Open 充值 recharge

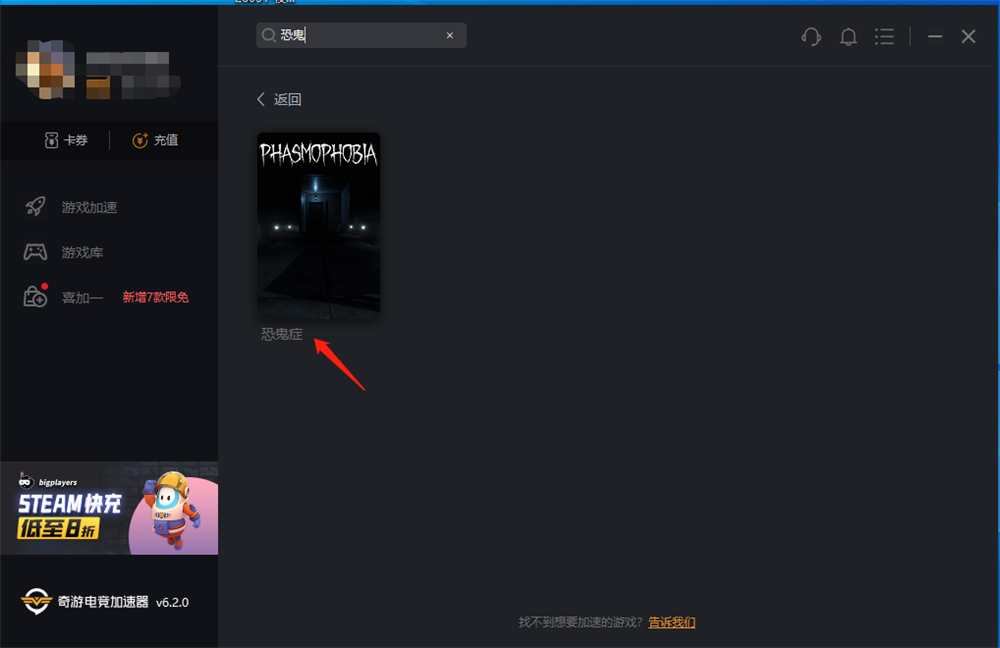point(155,140)
